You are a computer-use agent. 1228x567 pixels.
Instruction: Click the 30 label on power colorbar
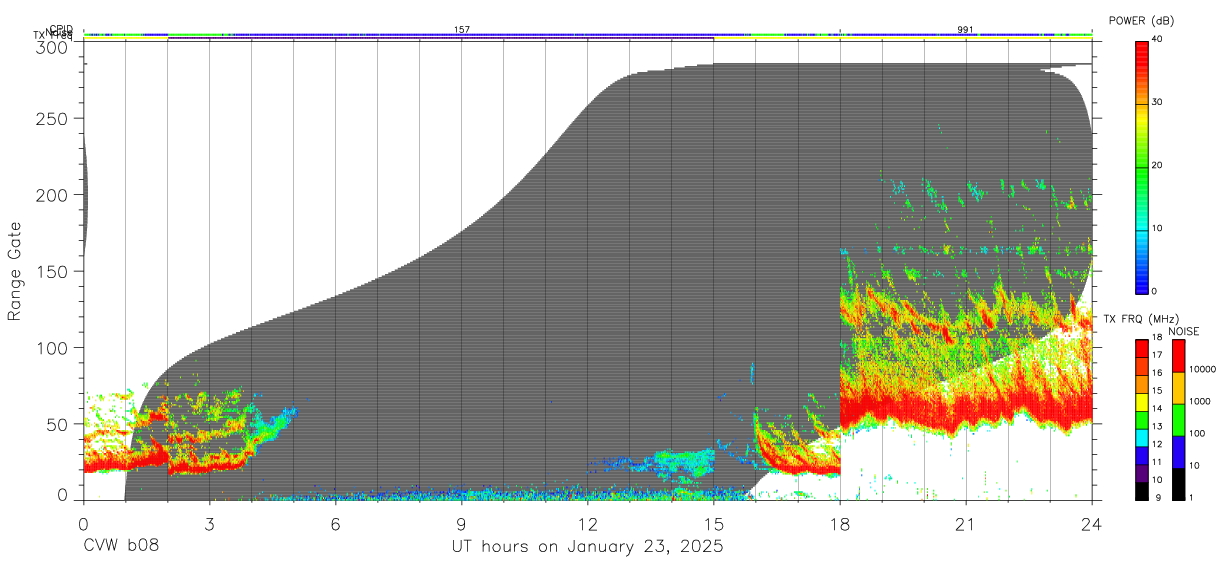click(1158, 102)
